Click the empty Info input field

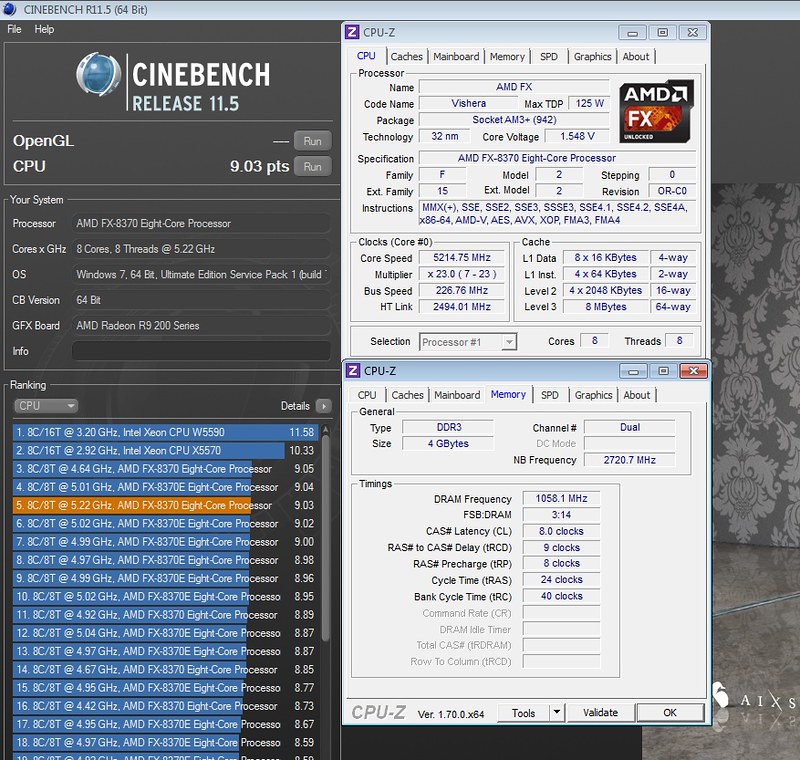201,351
